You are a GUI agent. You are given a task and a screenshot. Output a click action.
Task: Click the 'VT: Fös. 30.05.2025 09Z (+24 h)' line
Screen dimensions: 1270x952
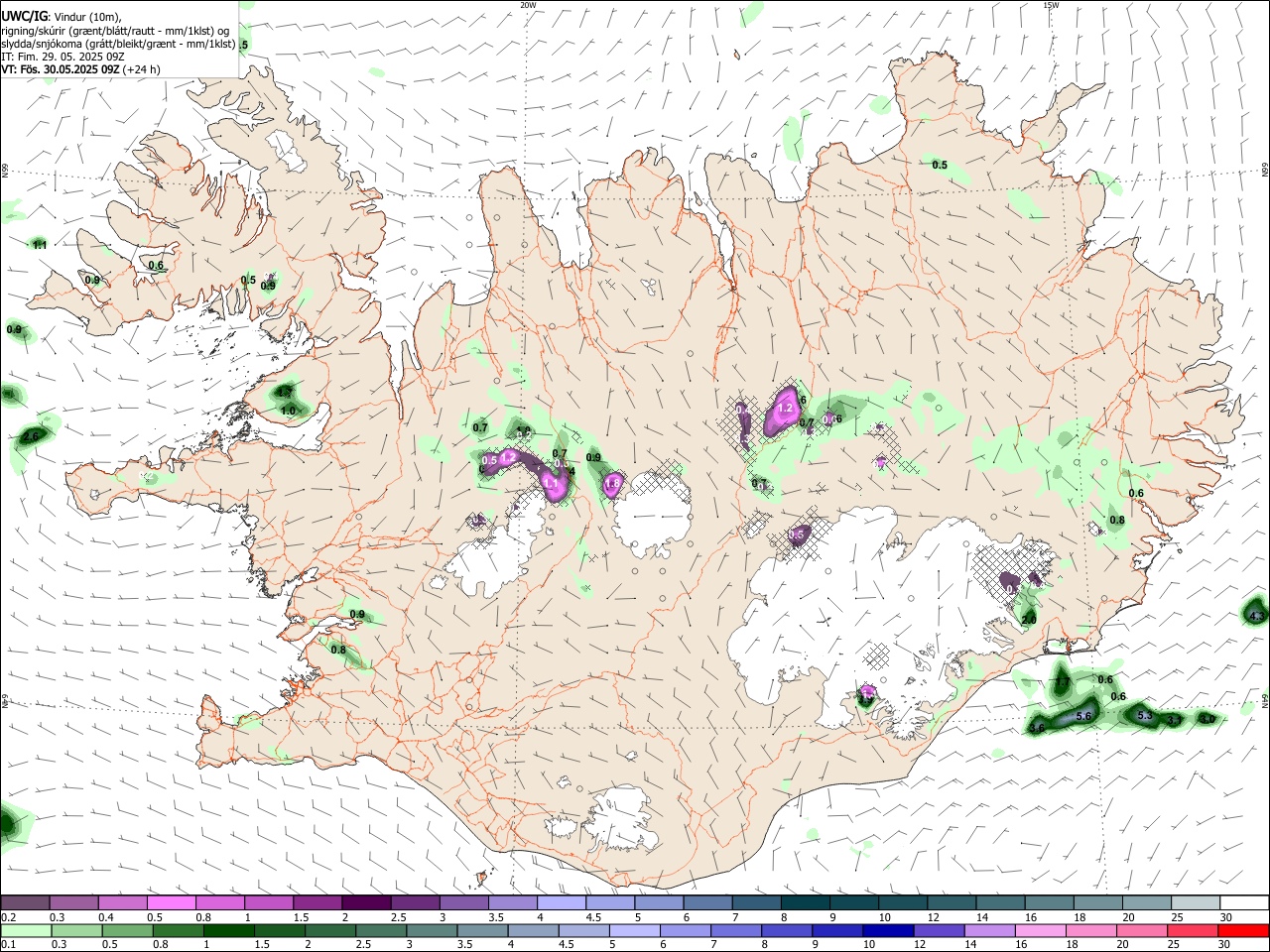80,69
